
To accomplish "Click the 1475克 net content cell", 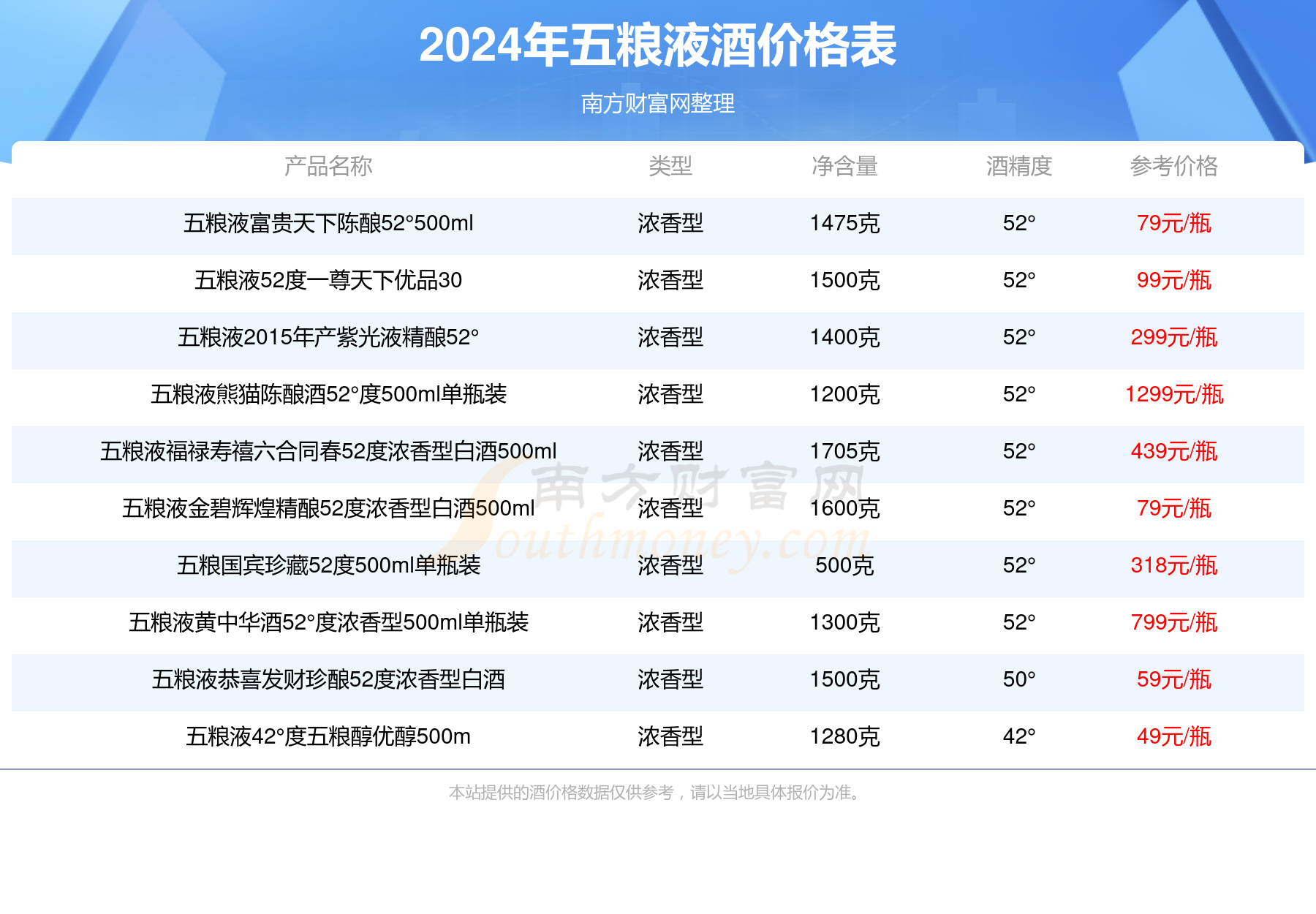I will tap(844, 224).
